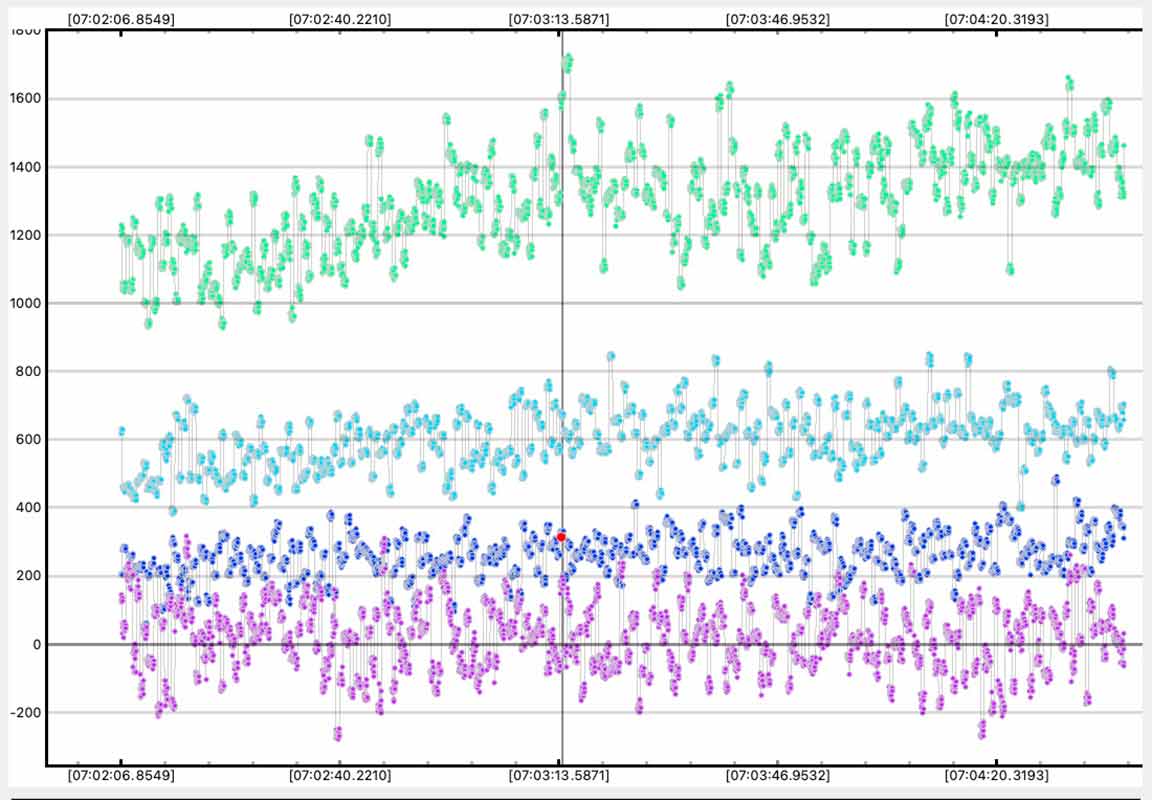1152x800 pixels.
Task: Select top axis label [07:03:46.9532]
Action: pyautogui.click(x=778, y=19)
